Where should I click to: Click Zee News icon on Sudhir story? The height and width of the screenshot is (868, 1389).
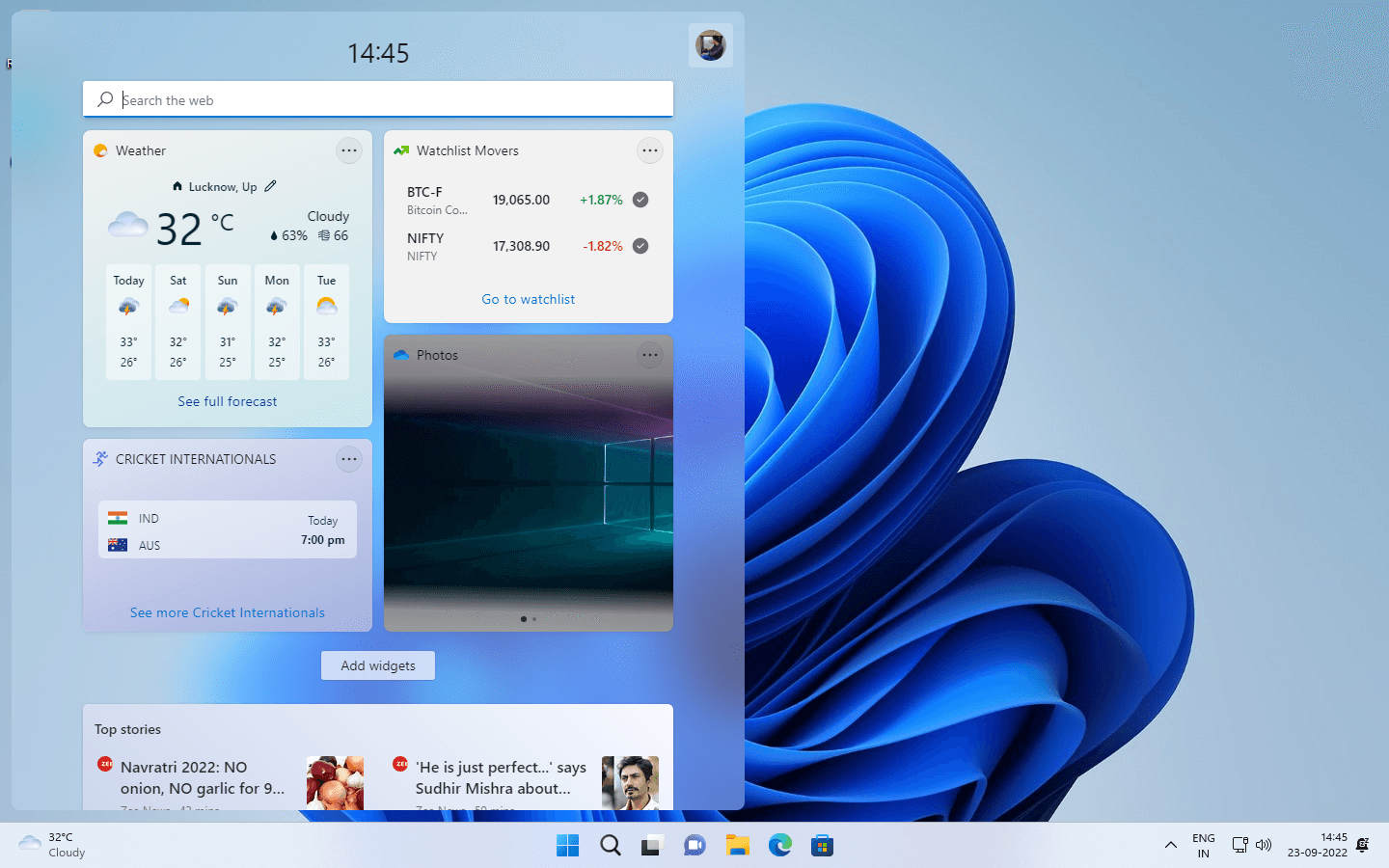(400, 764)
